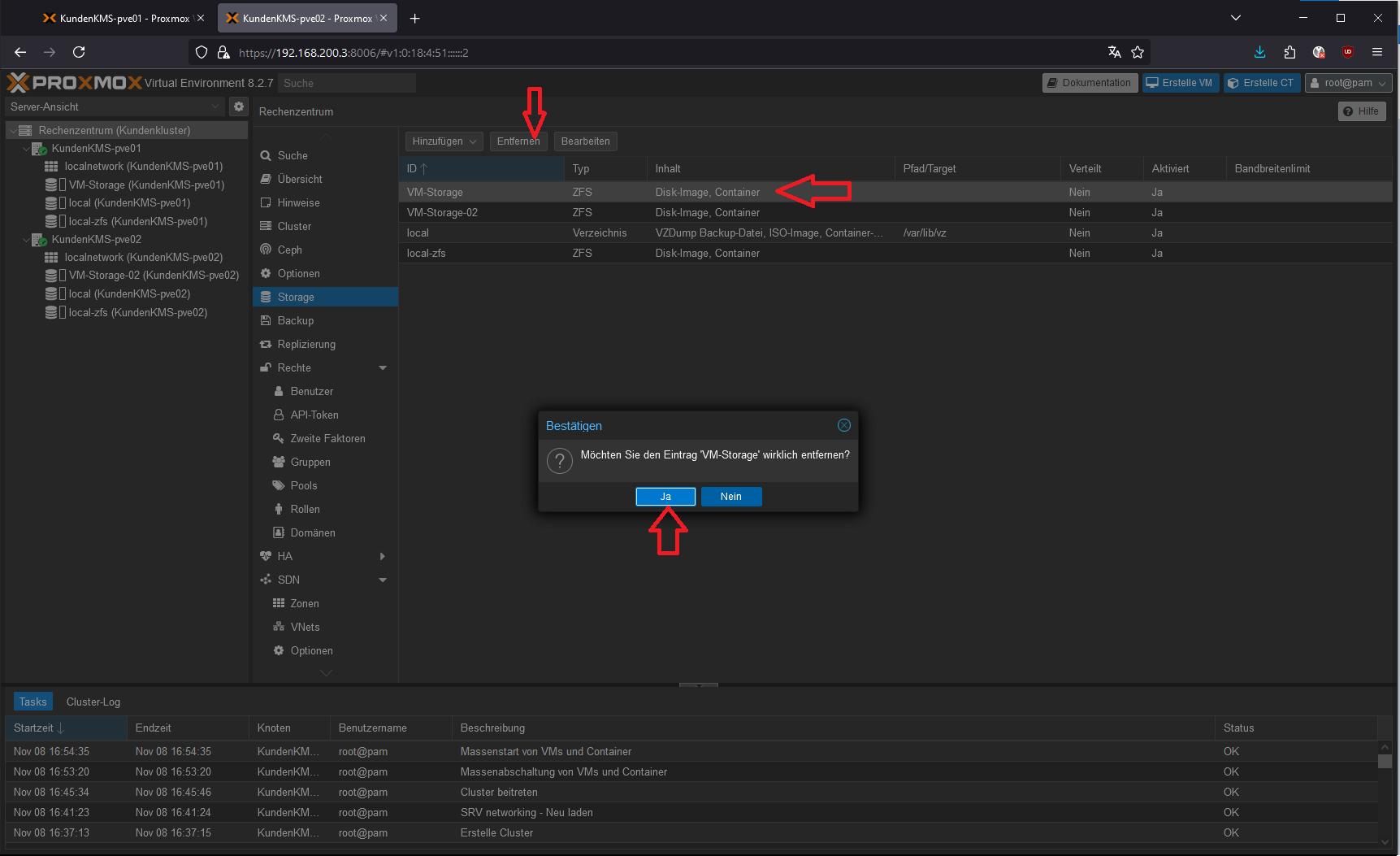Open the root@pam user menu

pyautogui.click(x=1348, y=83)
